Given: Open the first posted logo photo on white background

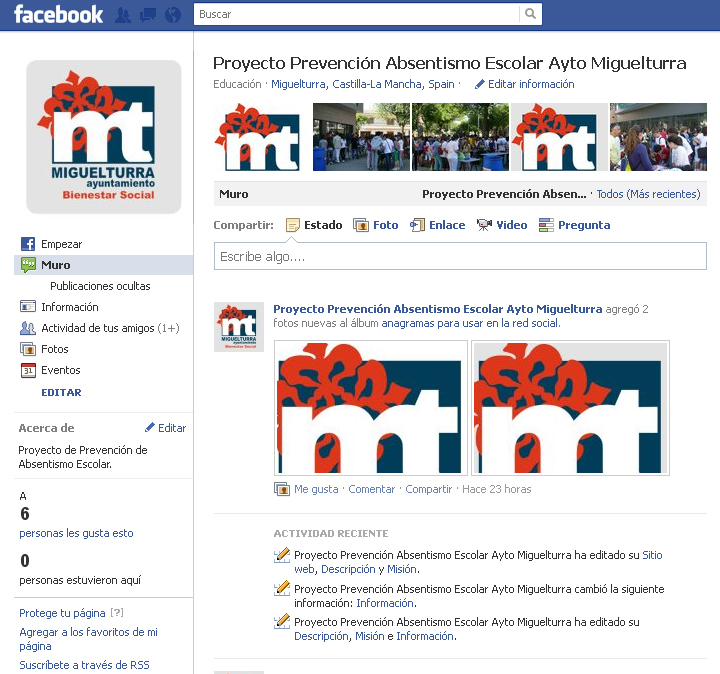Looking at the screenshot, I should click(371, 408).
